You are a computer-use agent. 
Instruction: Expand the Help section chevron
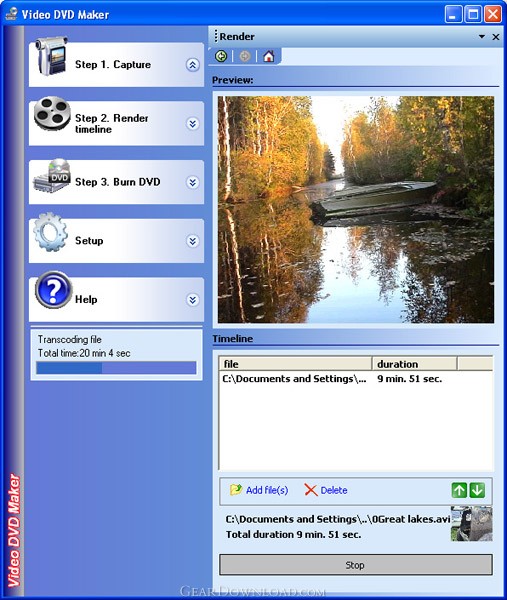click(x=192, y=300)
